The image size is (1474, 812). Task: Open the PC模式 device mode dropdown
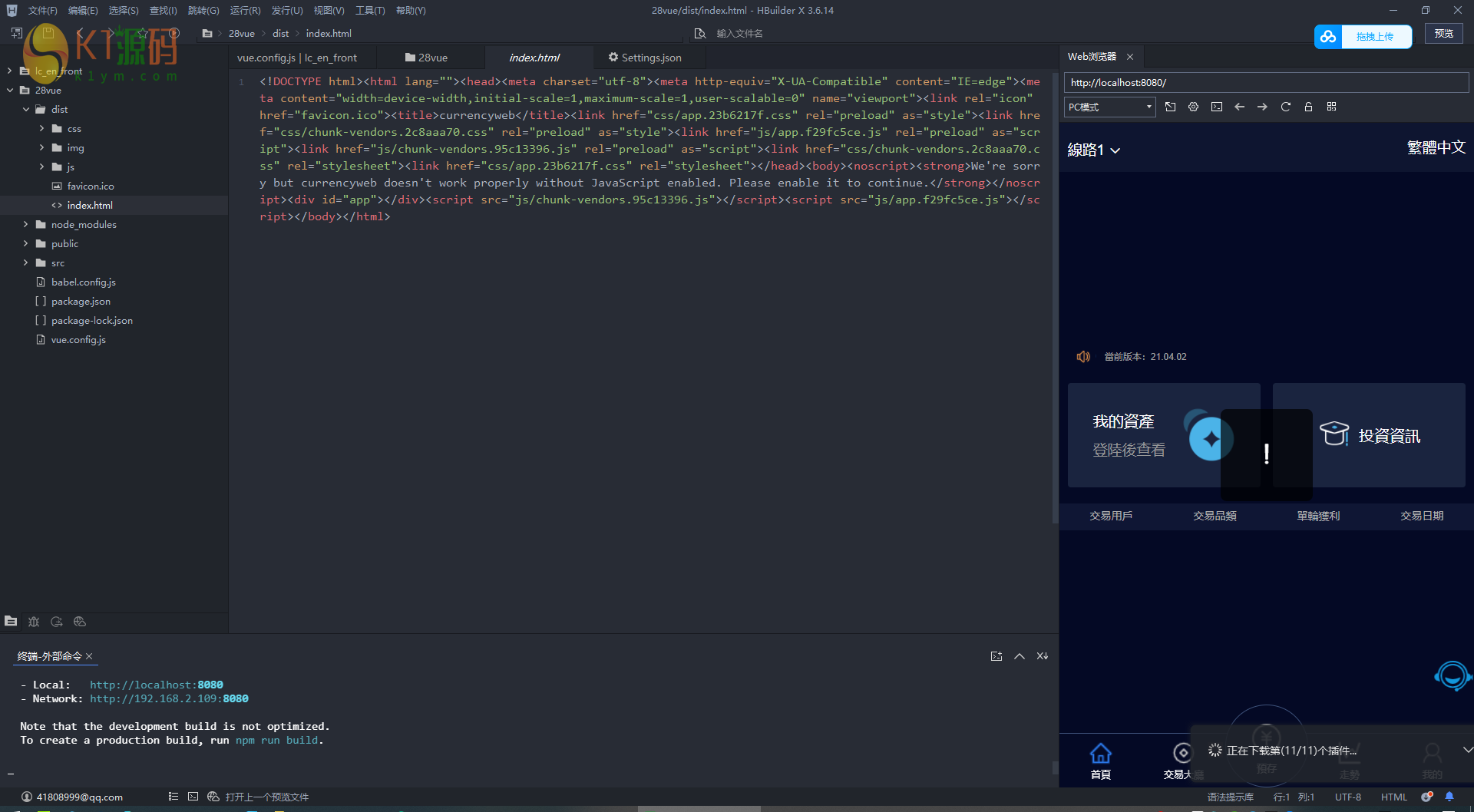1109,107
